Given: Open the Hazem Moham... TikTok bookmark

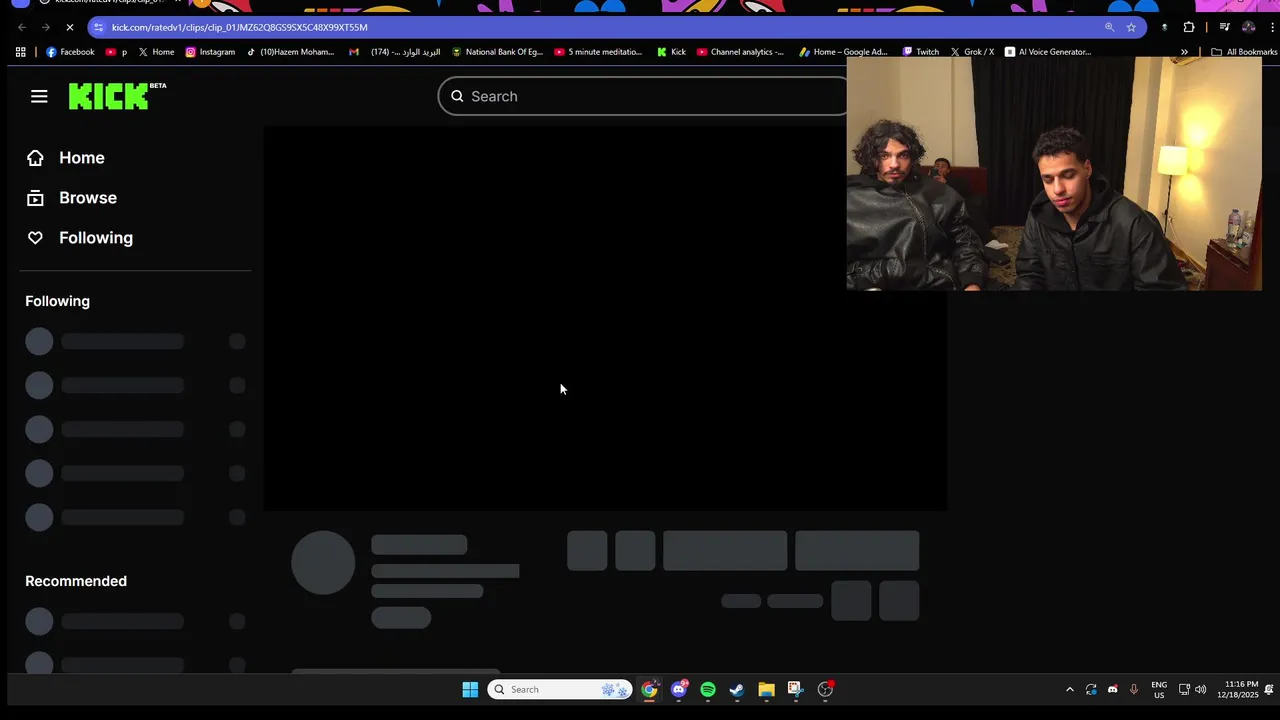Looking at the screenshot, I should [x=290, y=52].
